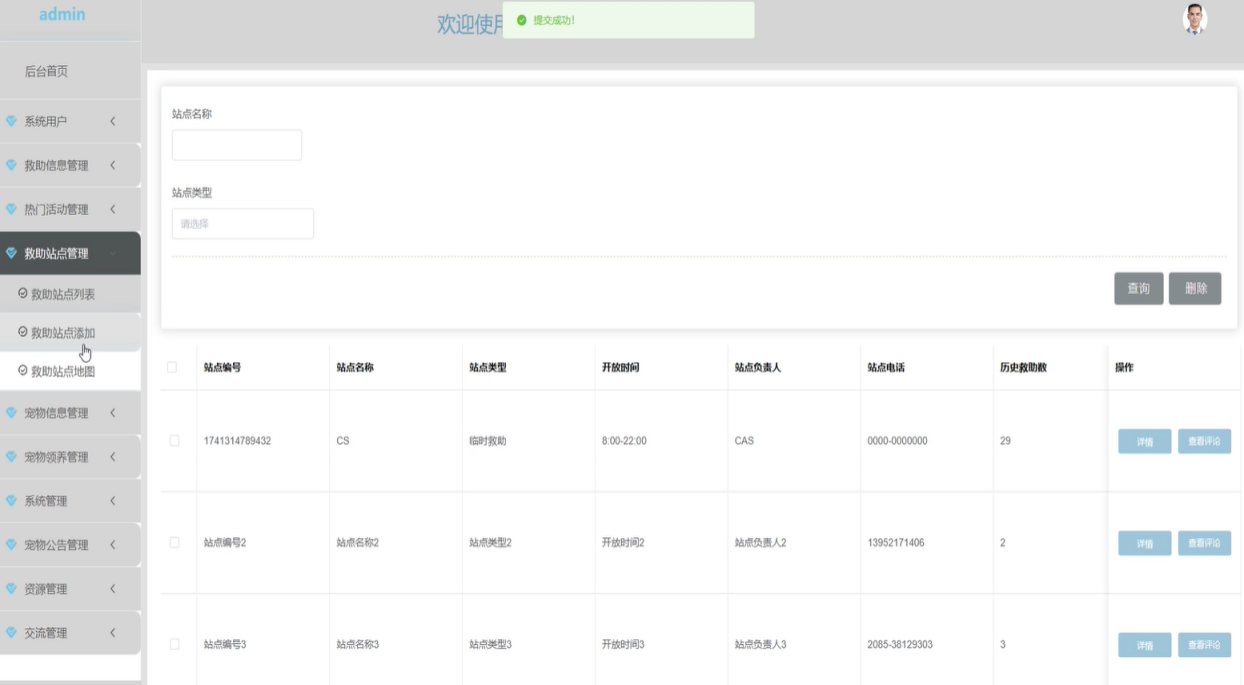
Task: Open 查看评论 for 站点名称3
Action: point(1204,645)
